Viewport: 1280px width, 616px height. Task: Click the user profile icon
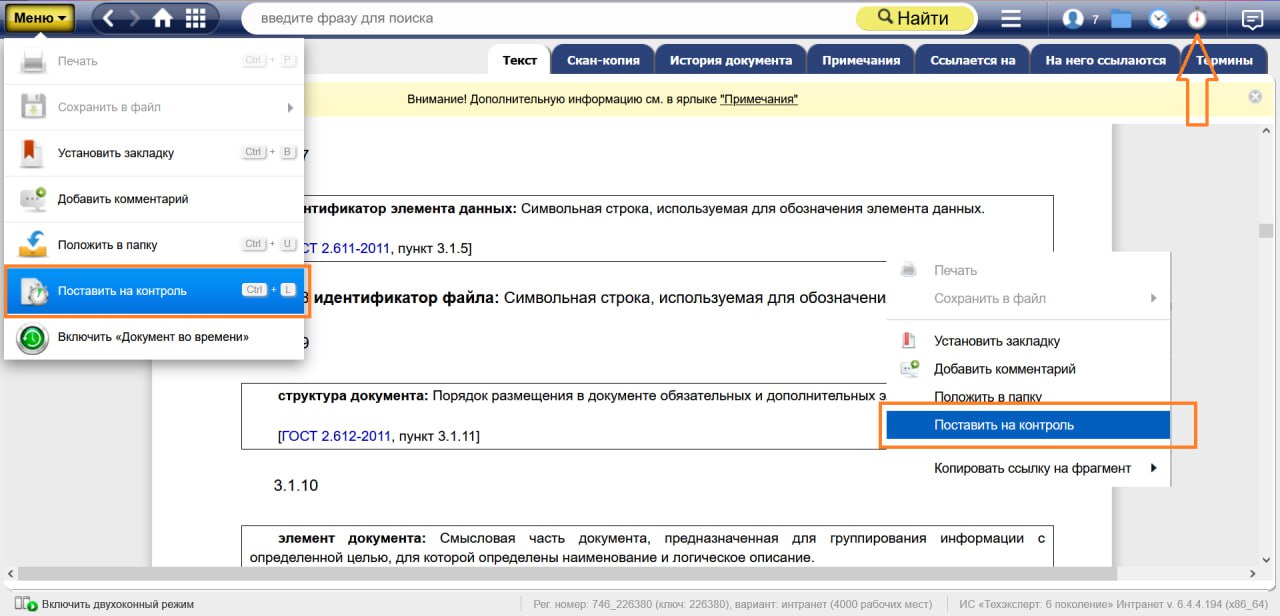tap(1073, 18)
